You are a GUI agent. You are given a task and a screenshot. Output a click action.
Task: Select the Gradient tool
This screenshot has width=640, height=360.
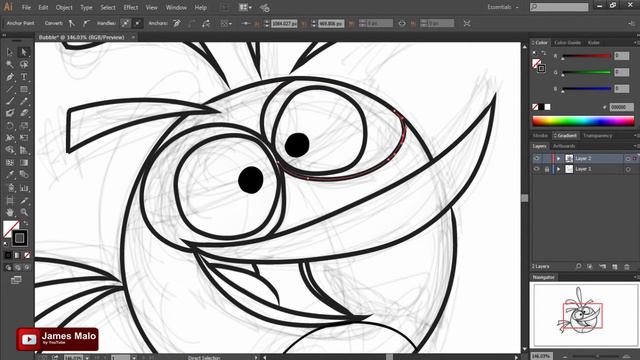pos(24,163)
